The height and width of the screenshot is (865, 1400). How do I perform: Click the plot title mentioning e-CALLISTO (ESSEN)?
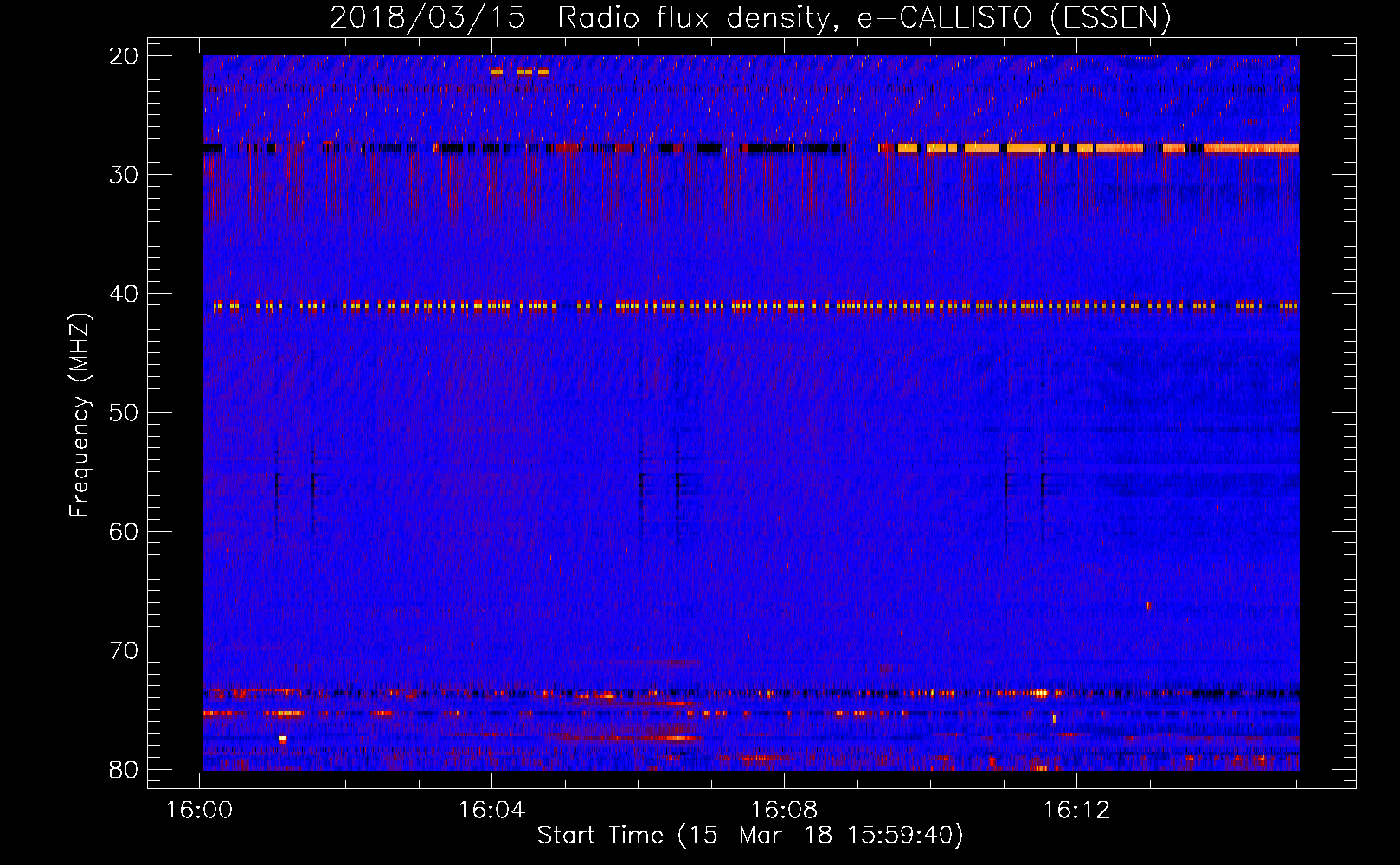tap(750, 17)
